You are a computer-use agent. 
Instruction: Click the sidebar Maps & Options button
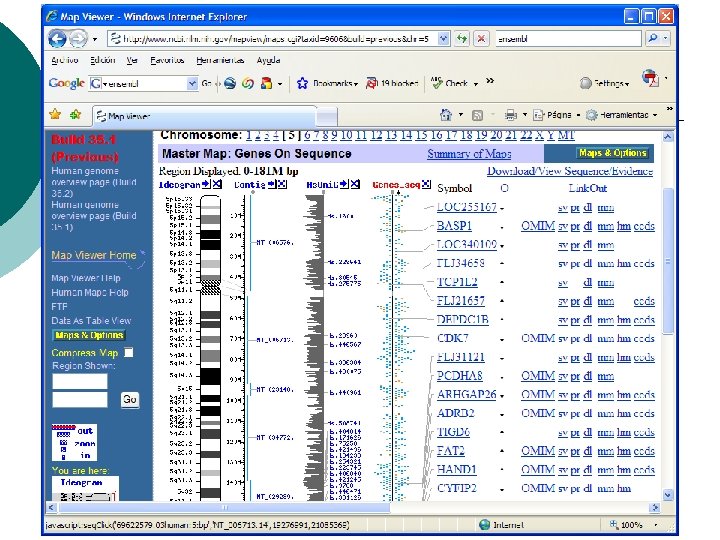coord(89,335)
